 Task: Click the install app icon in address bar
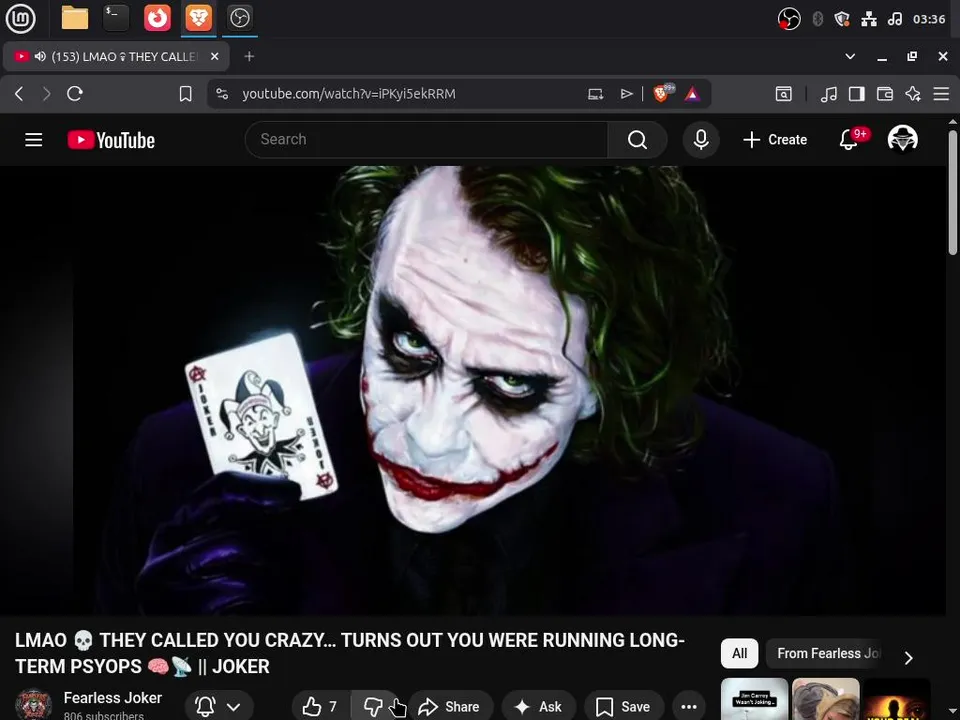pyautogui.click(x=596, y=94)
